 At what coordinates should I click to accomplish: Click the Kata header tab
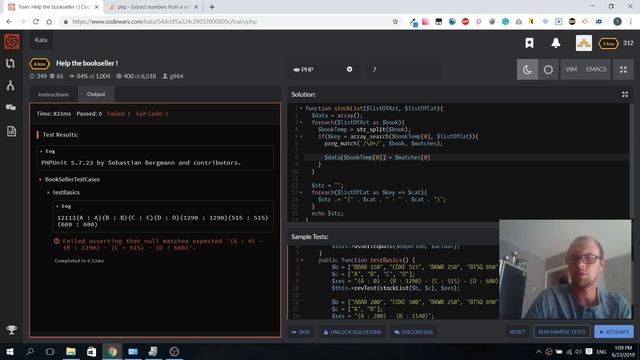tap(41, 40)
